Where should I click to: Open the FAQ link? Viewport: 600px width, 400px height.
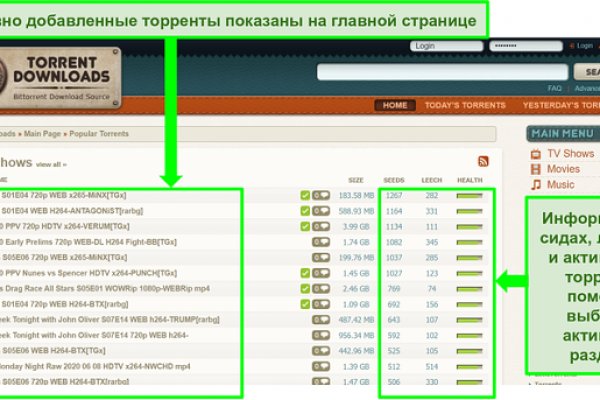pyautogui.click(x=554, y=88)
